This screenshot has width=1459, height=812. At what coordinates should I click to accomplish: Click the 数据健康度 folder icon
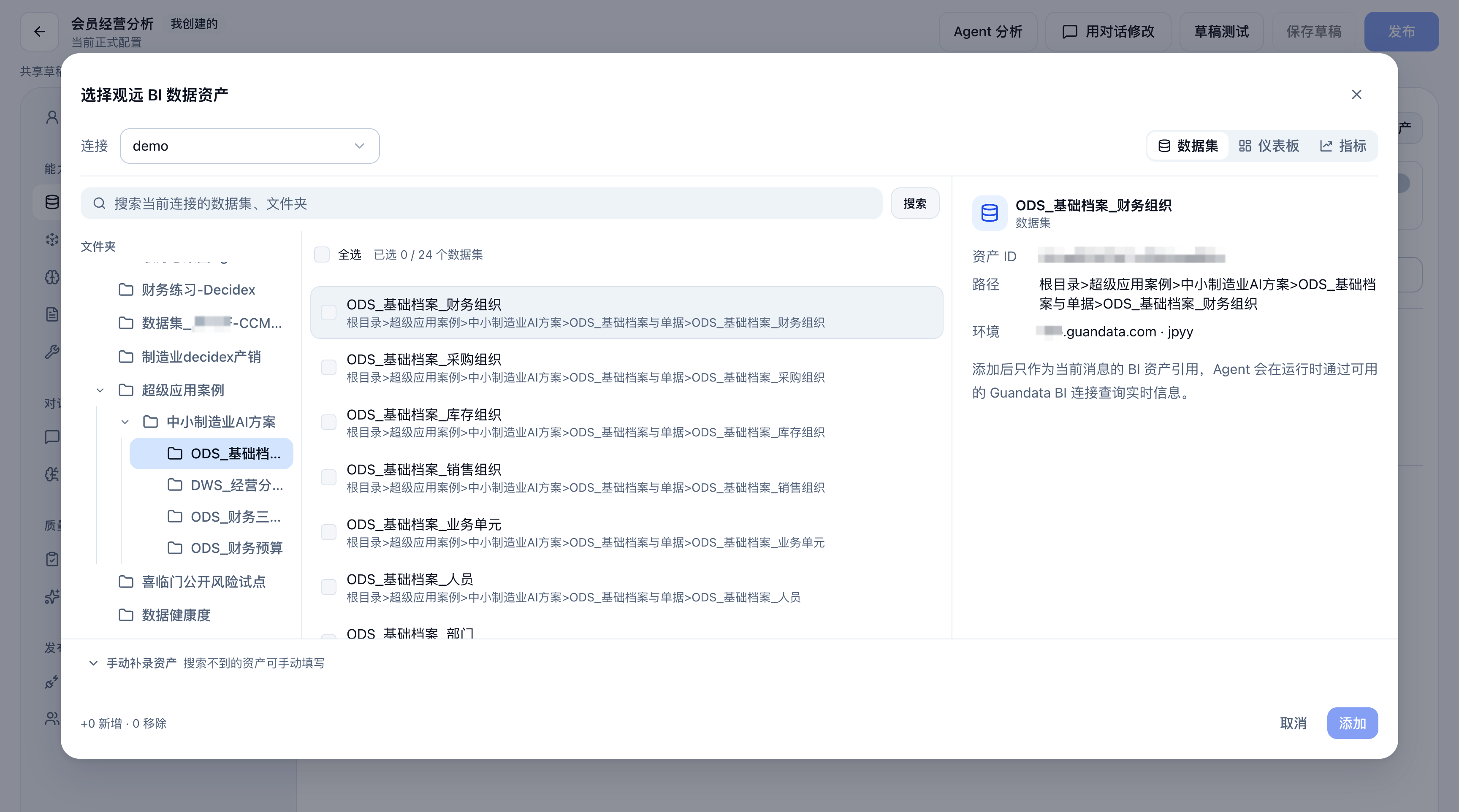click(x=126, y=615)
